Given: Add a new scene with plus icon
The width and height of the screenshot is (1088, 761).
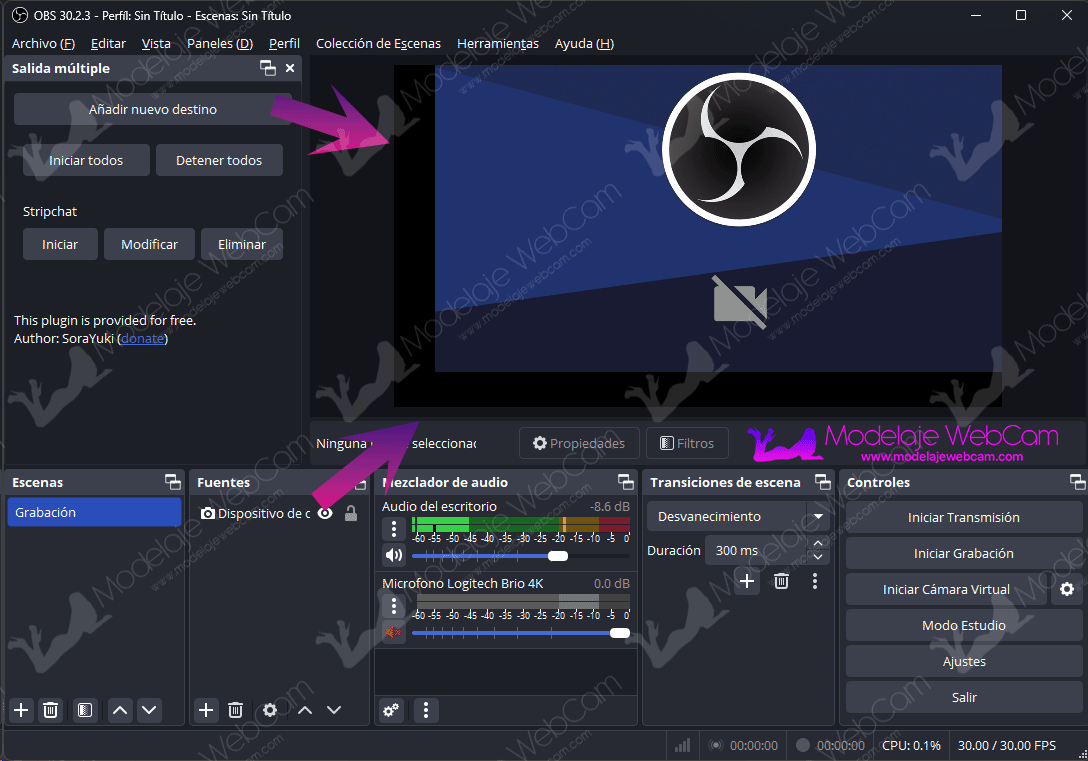Looking at the screenshot, I should click(x=22, y=710).
